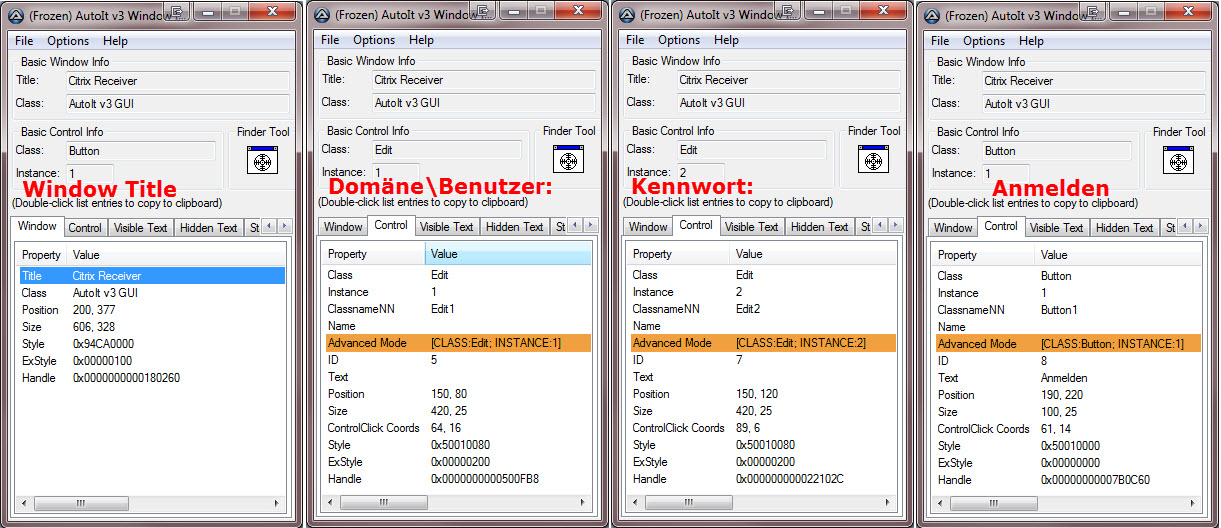Image resolution: width=1221 pixels, height=528 pixels.
Task: Open the Options menu in the Kennwort window
Action: pos(679,40)
